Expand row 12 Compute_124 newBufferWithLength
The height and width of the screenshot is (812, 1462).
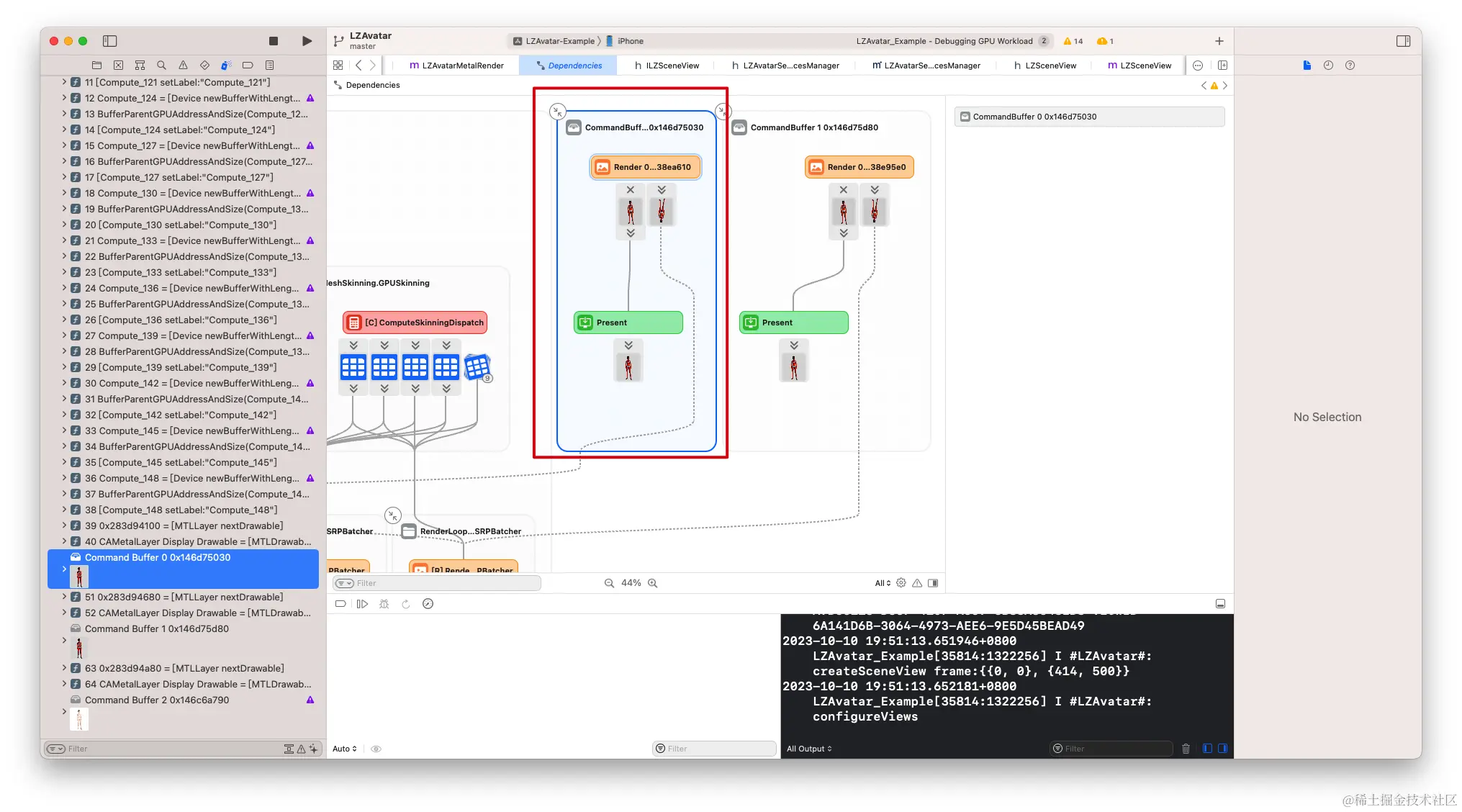coord(64,98)
